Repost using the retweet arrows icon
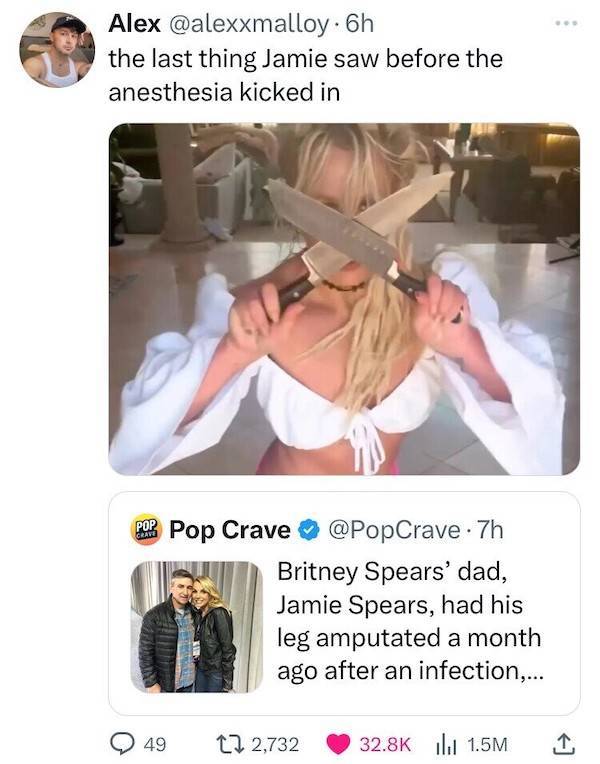The width and height of the screenshot is (600, 764). (x=238, y=742)
